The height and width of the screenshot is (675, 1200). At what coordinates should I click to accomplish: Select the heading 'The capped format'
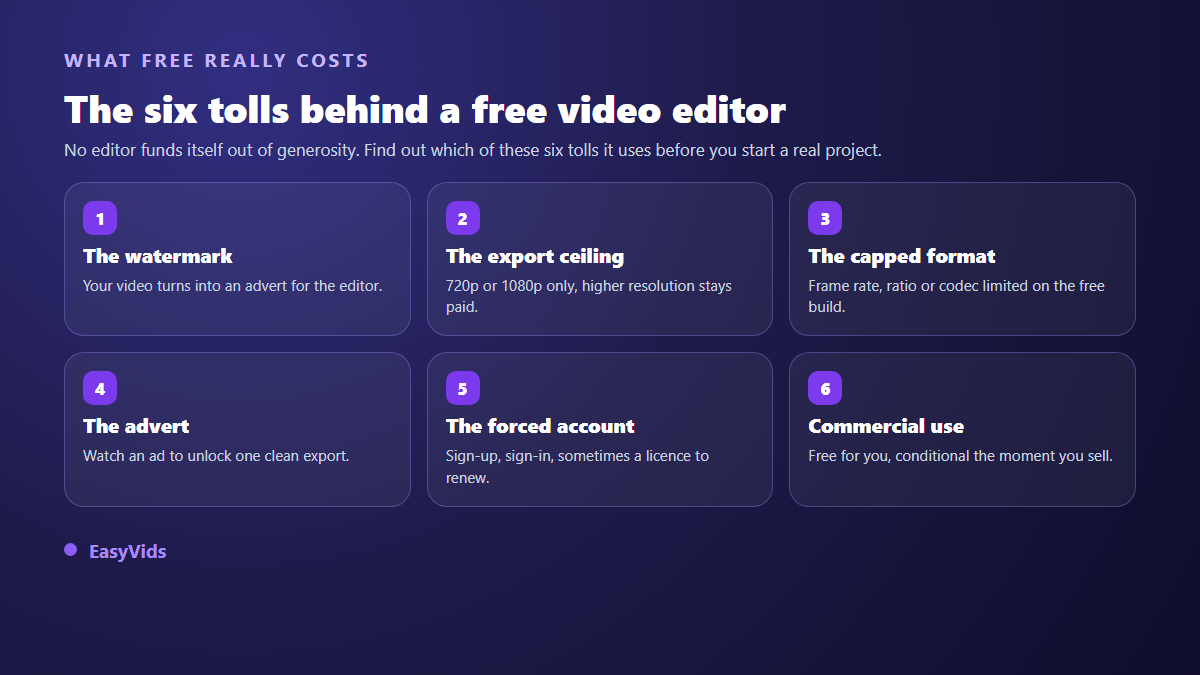click(x=902, y=256)
